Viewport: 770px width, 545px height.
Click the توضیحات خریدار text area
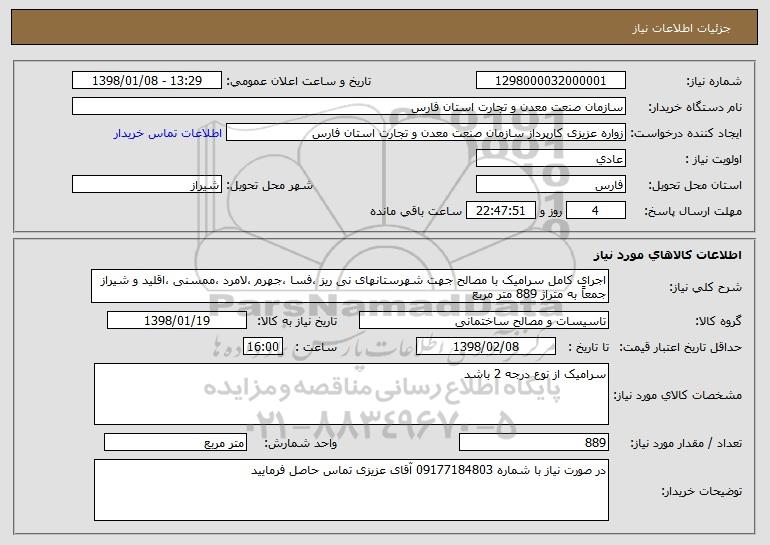pos(351,490)
